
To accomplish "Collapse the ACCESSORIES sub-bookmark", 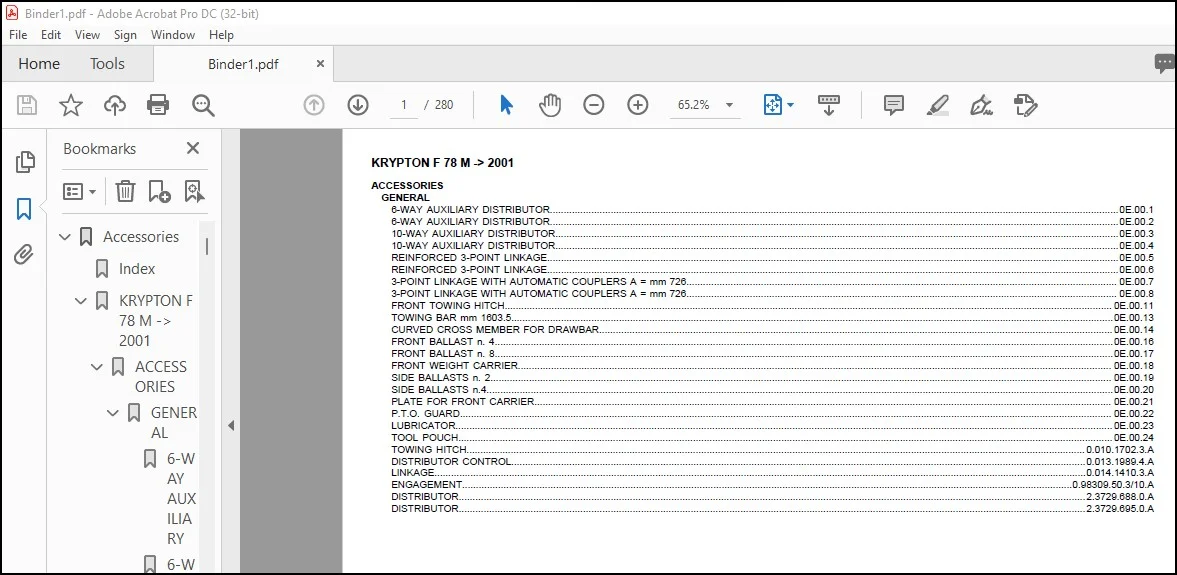I will [97, 367].
